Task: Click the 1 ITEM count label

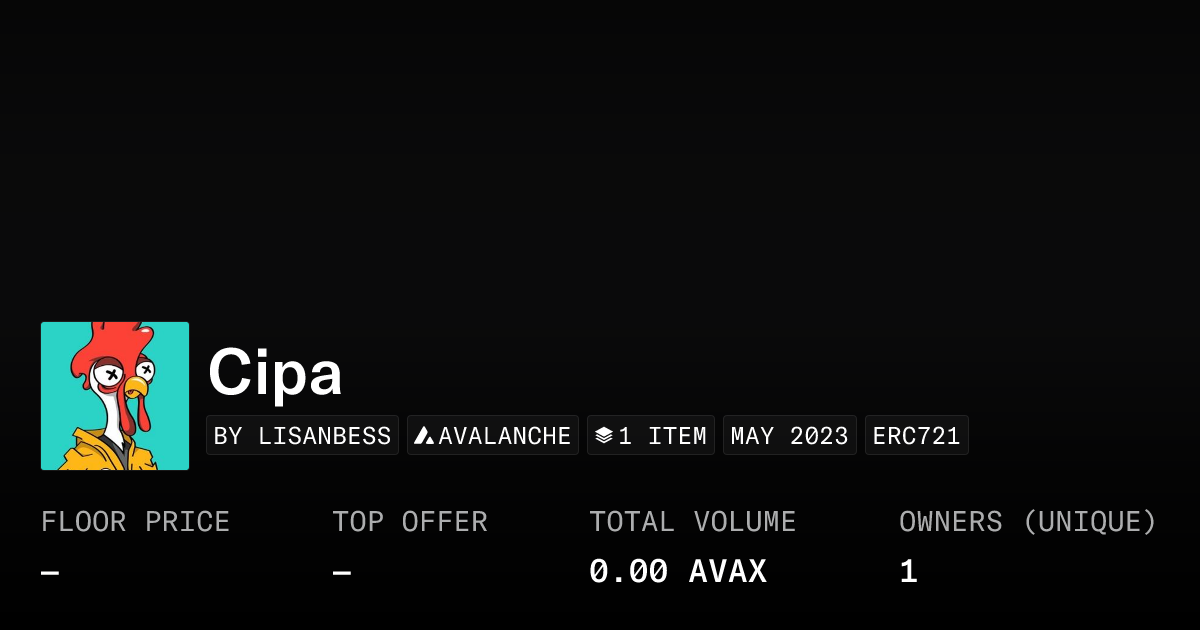Action: (x=662, y=436)
